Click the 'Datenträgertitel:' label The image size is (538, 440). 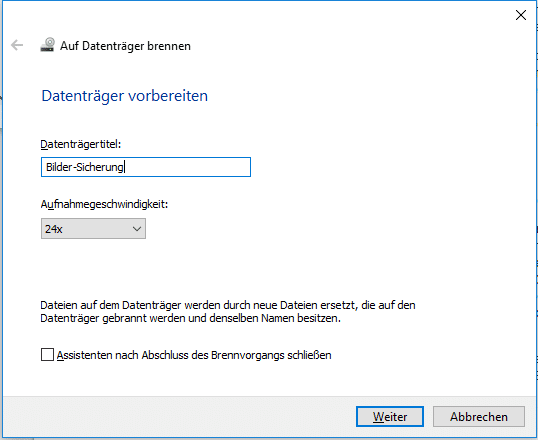pyautogui.click(x=81, y=144)
